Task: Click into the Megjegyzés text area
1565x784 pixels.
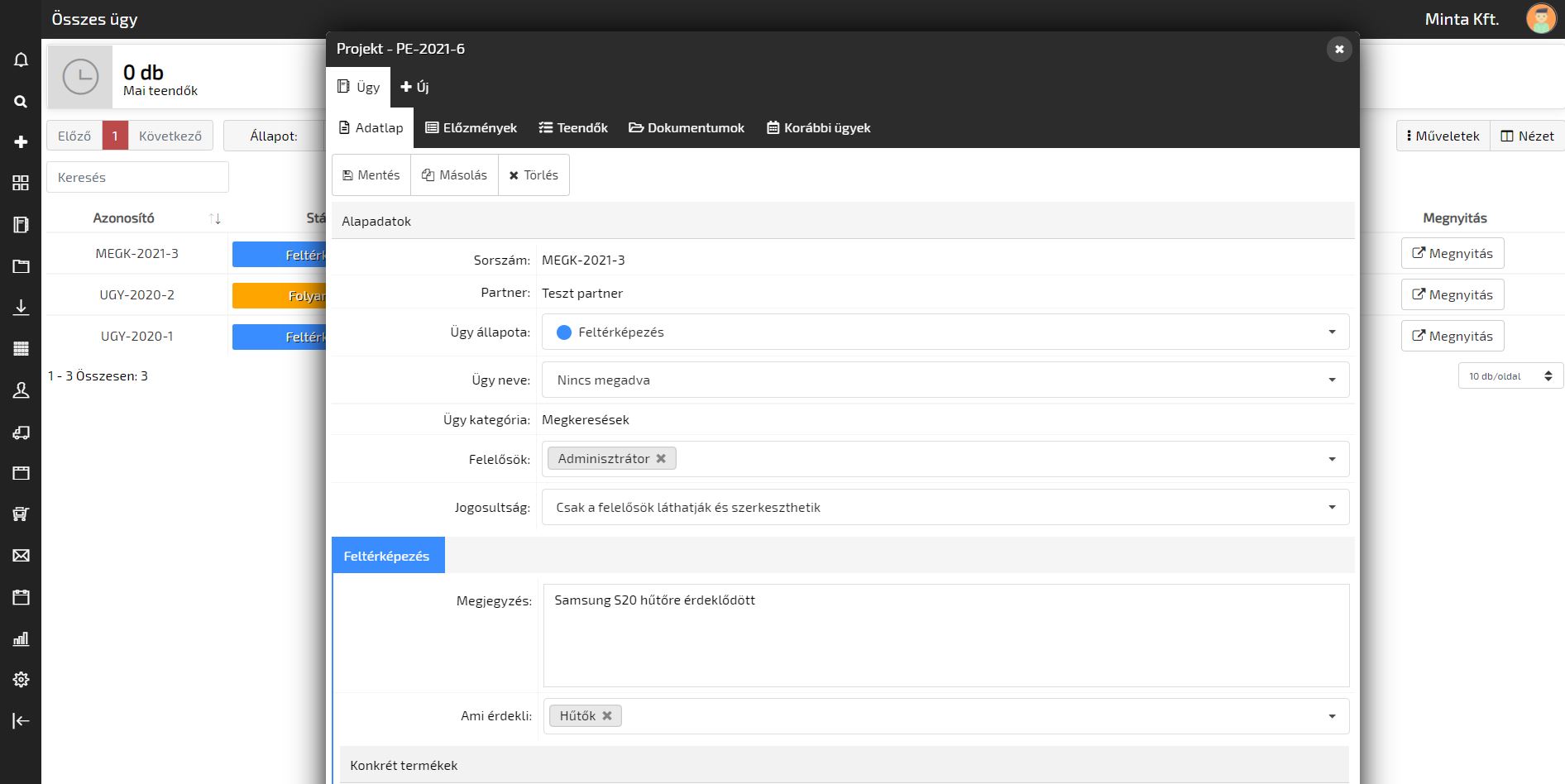Action: [945, 635]
